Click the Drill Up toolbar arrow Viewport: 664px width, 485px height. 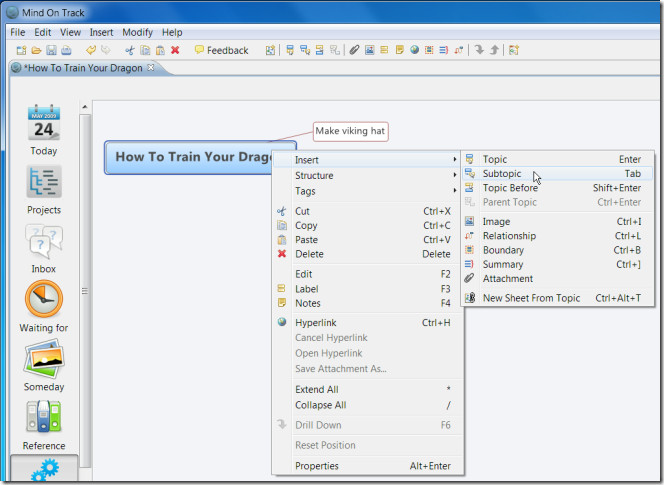[494, 50]
